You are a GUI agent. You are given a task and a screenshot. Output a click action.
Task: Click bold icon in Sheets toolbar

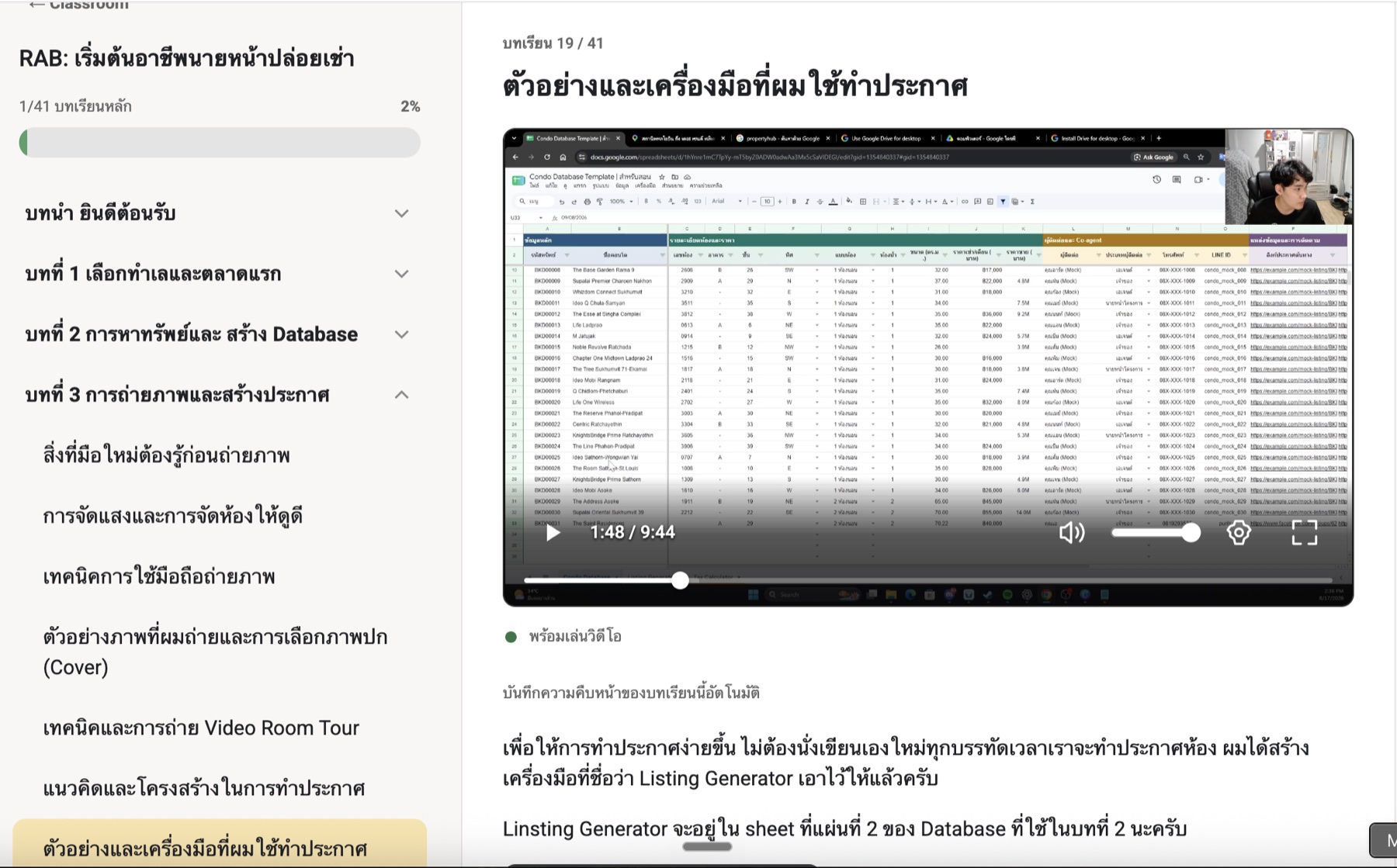pyautogui.click(x=794, y=202)
